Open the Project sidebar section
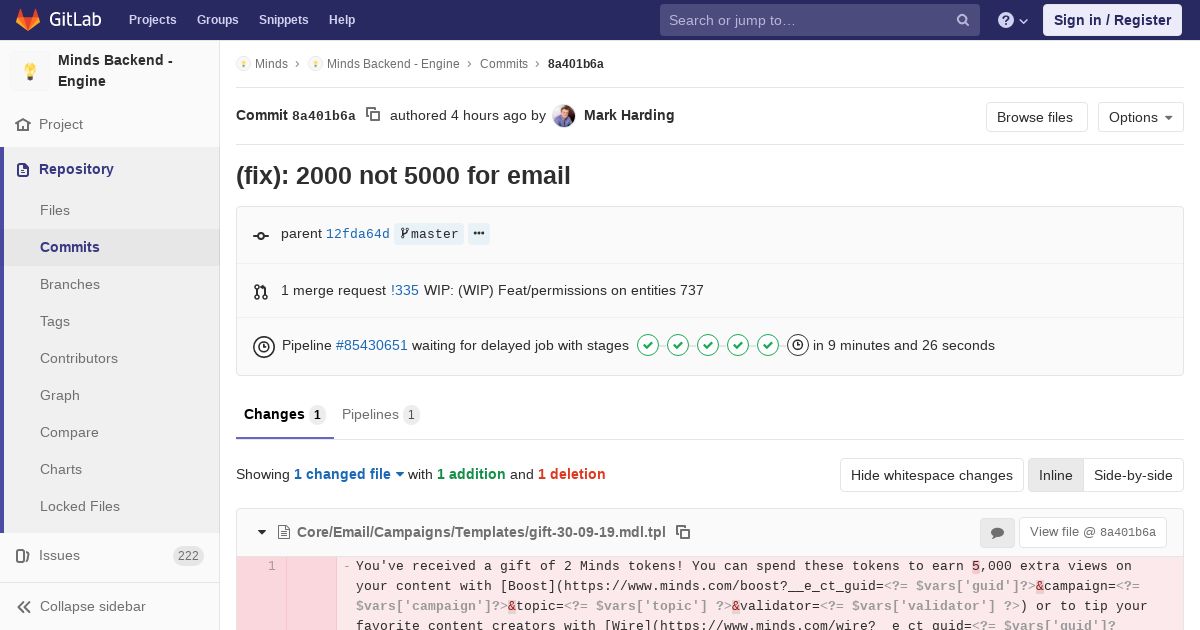This screenshot has width=1200, height=630. tap(110, 125)
